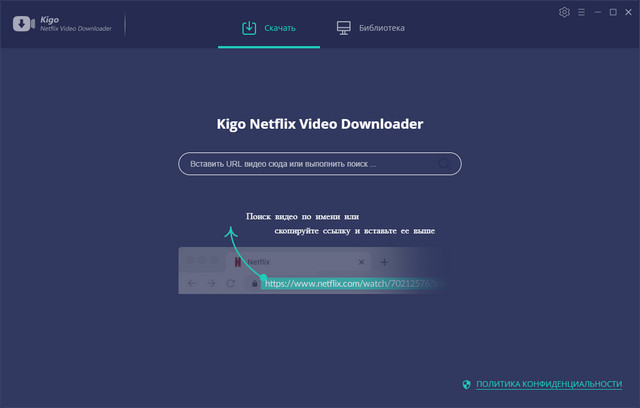
Task: Click the magnifier search icon in the URL field
Action: click(x=445, y=163)
